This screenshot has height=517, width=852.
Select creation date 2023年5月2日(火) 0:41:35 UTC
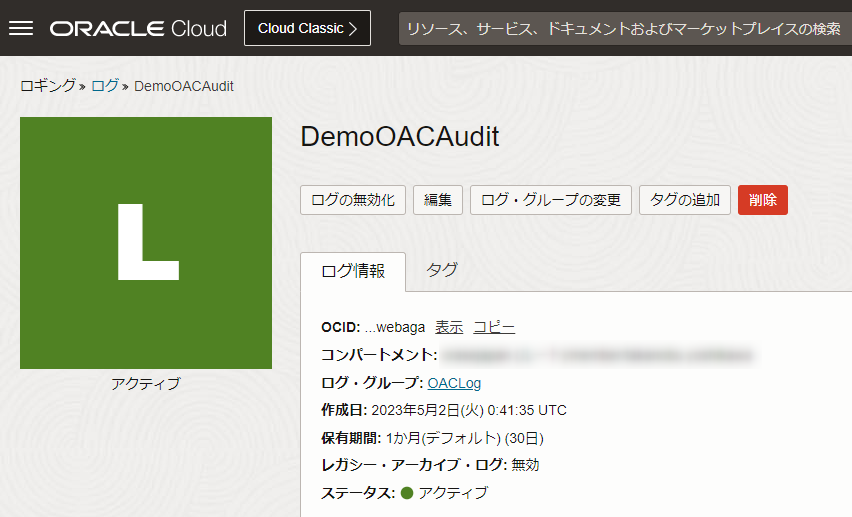469,410
